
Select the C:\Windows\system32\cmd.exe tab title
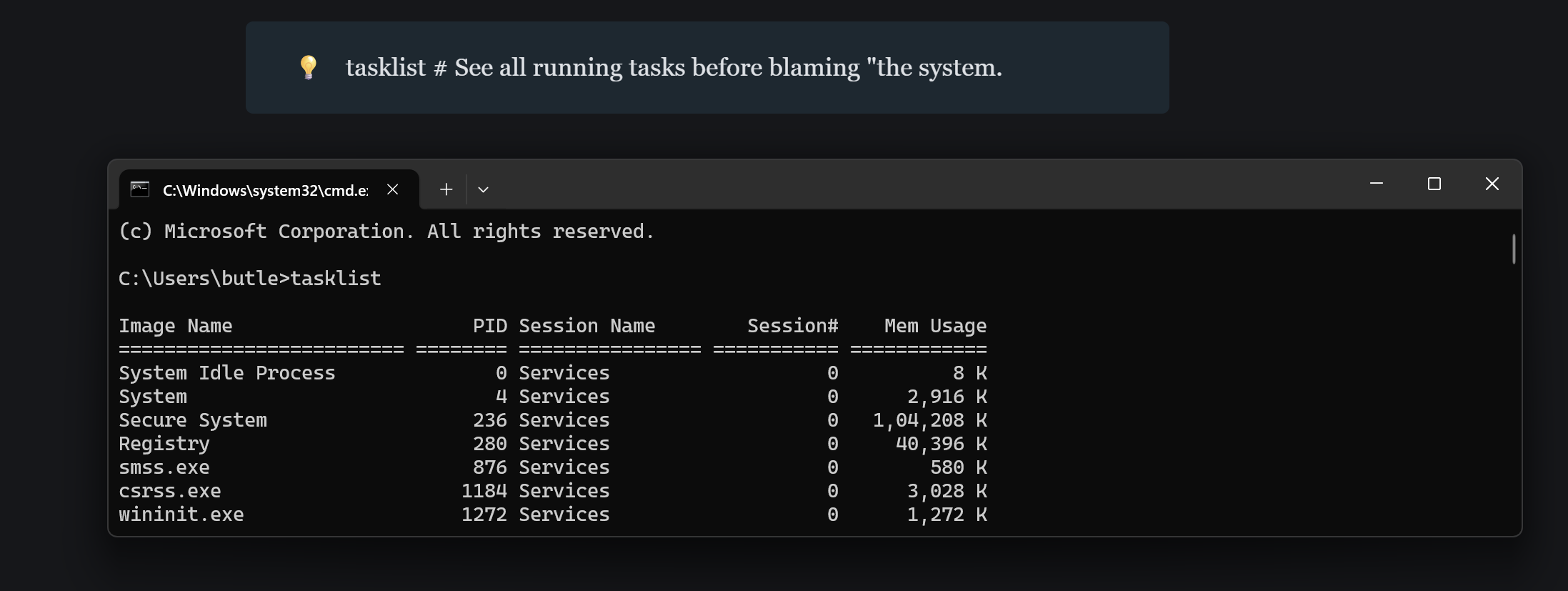click(265, 190)
